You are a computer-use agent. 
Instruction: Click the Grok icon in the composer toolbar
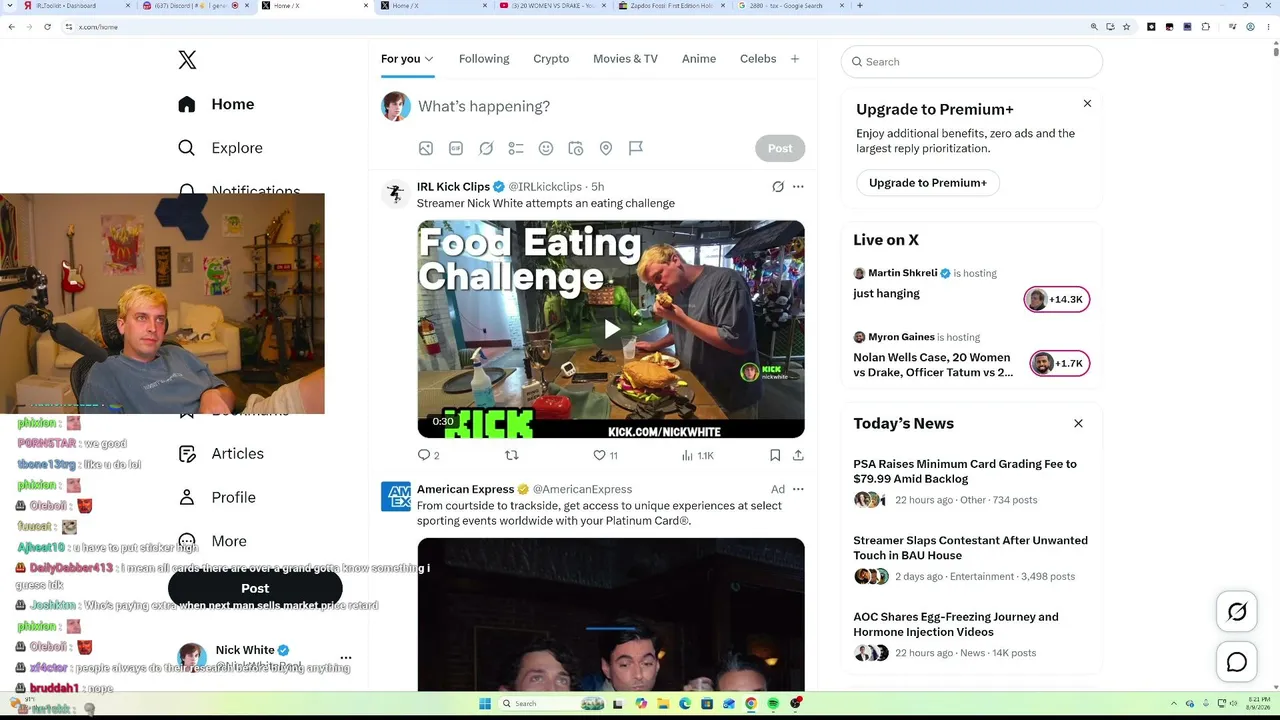(486, 148)
